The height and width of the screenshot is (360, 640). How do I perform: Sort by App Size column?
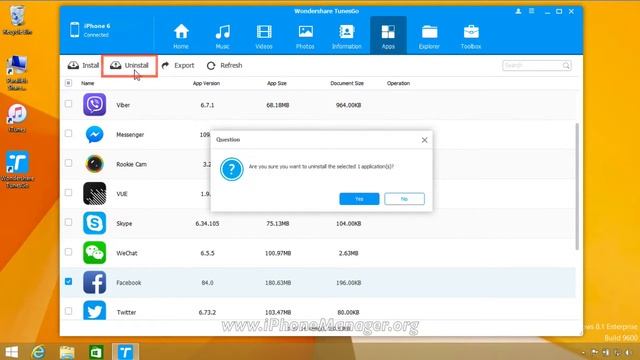[277, 83]
